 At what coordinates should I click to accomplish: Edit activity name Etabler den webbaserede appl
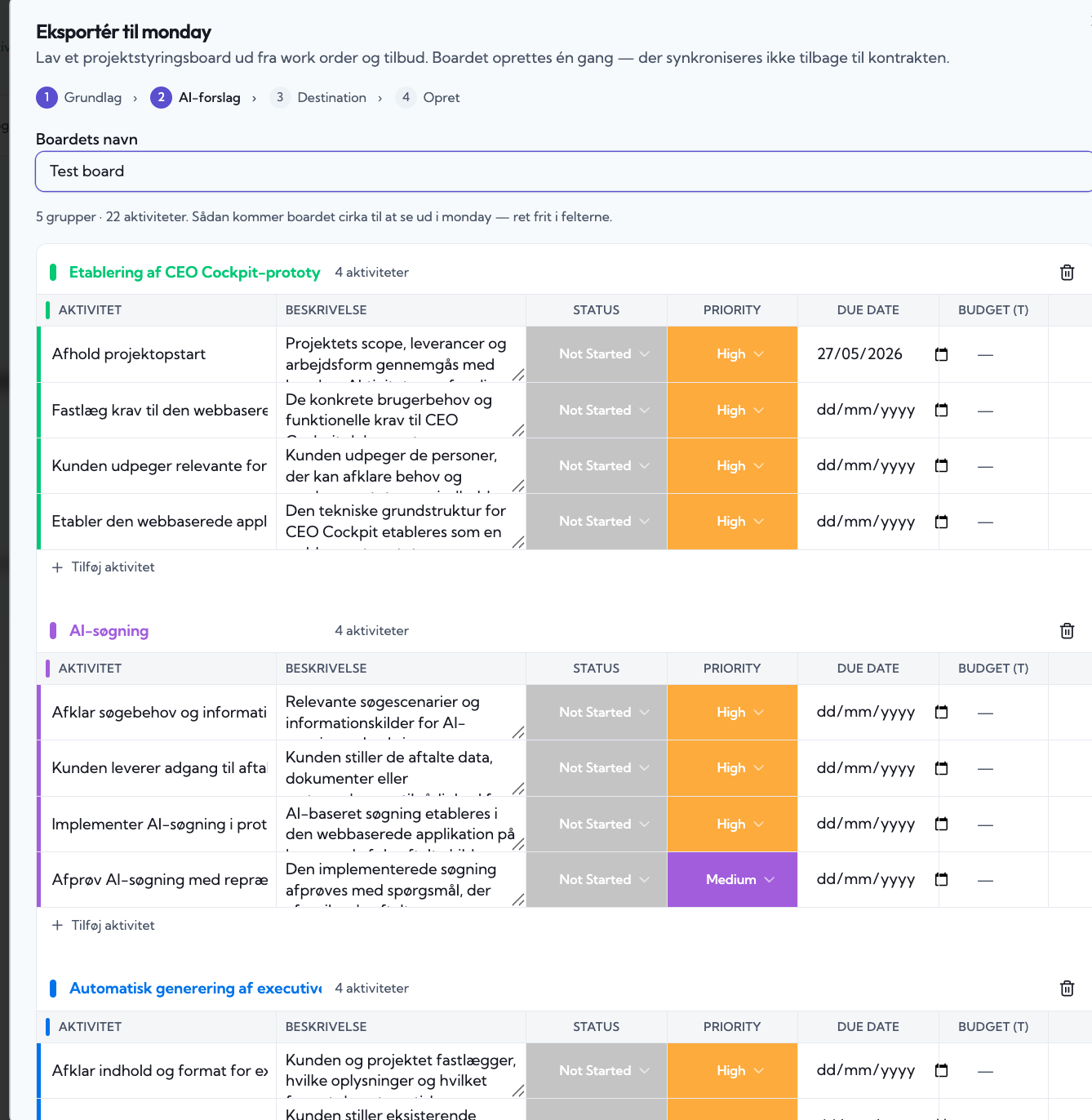(x=159, y=522)
